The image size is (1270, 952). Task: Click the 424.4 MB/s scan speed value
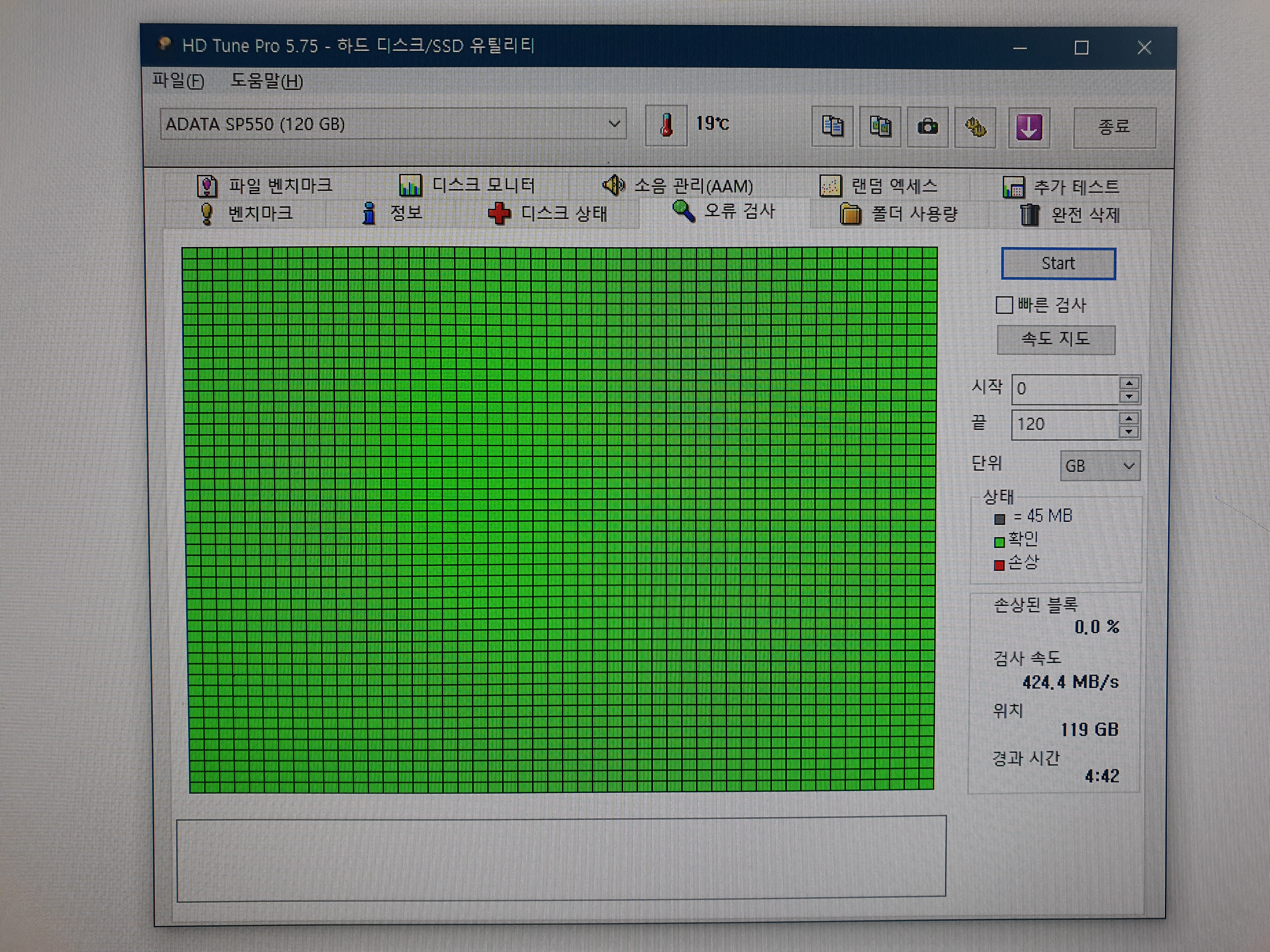pos(1070,682)
